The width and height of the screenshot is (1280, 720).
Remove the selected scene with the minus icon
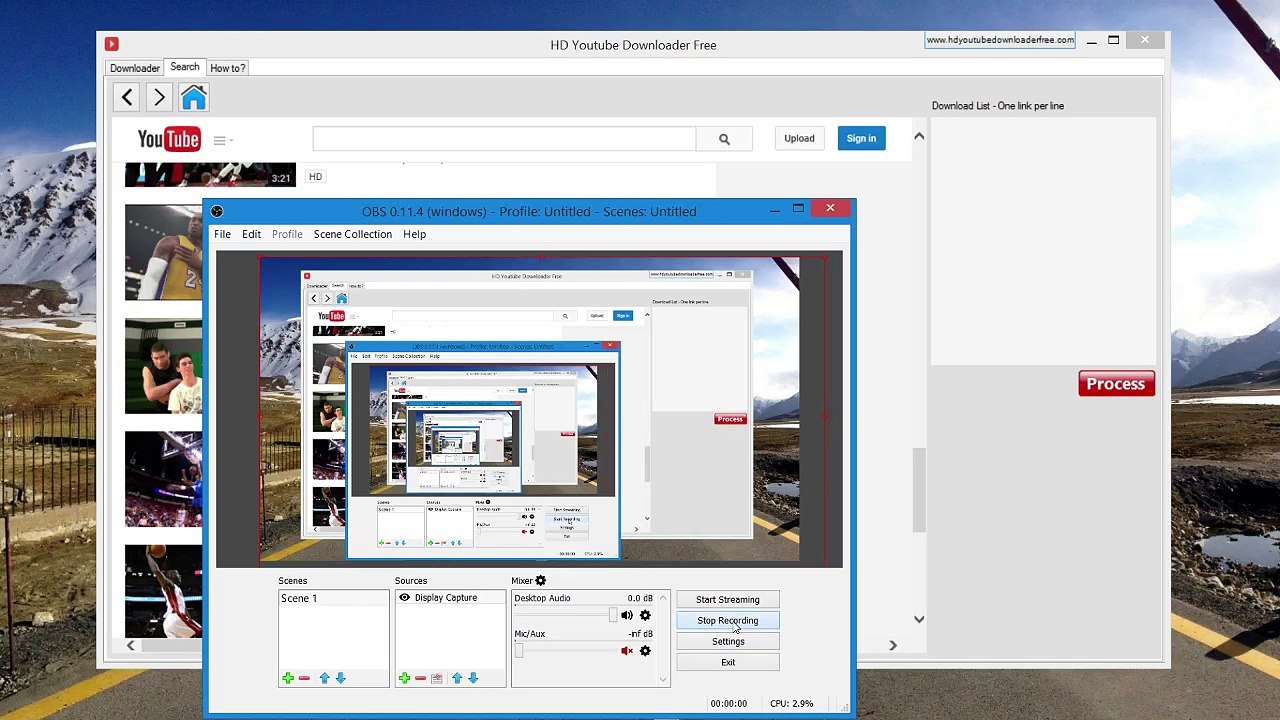click(304, 678)
